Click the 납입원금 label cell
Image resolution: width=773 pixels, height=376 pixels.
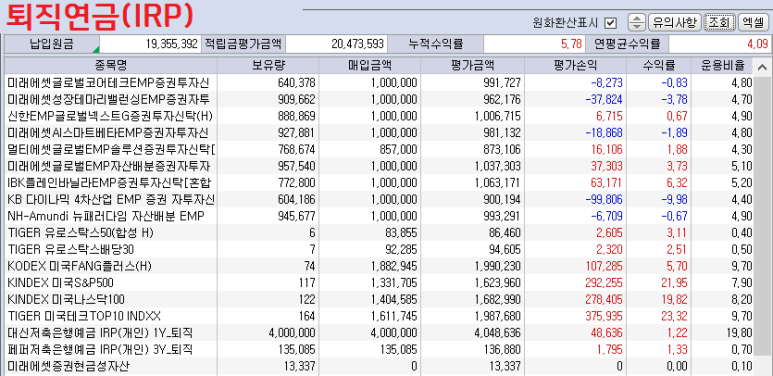tap(52, 44)
